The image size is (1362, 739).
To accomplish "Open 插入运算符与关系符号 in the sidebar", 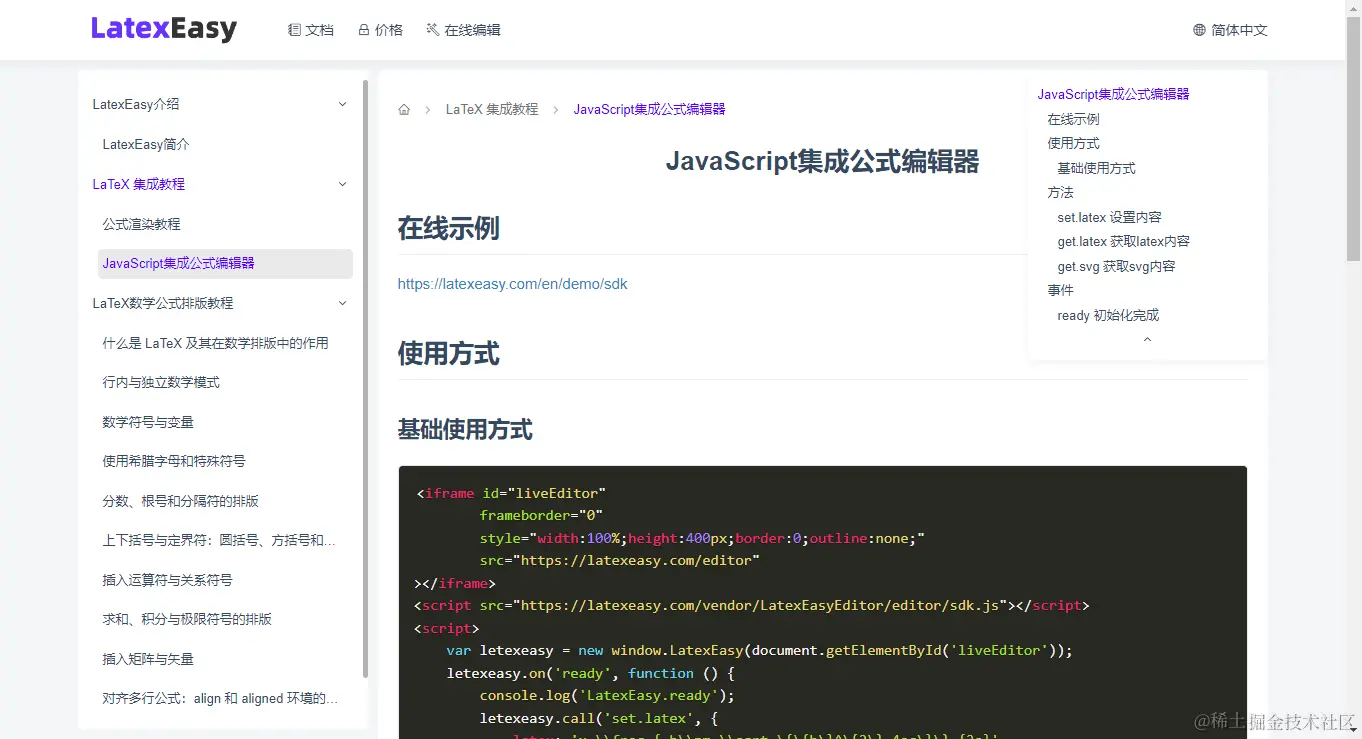I will (167, 580).
